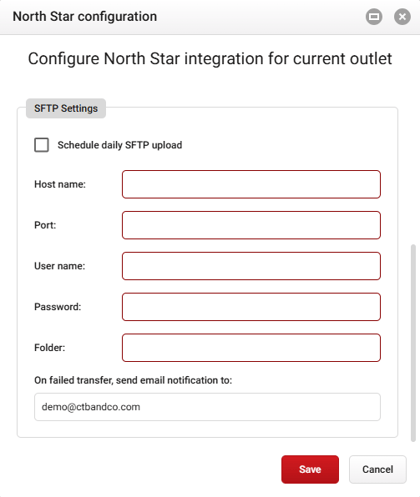Select the User name text box
Screen dimensions: 420x497
251,266
